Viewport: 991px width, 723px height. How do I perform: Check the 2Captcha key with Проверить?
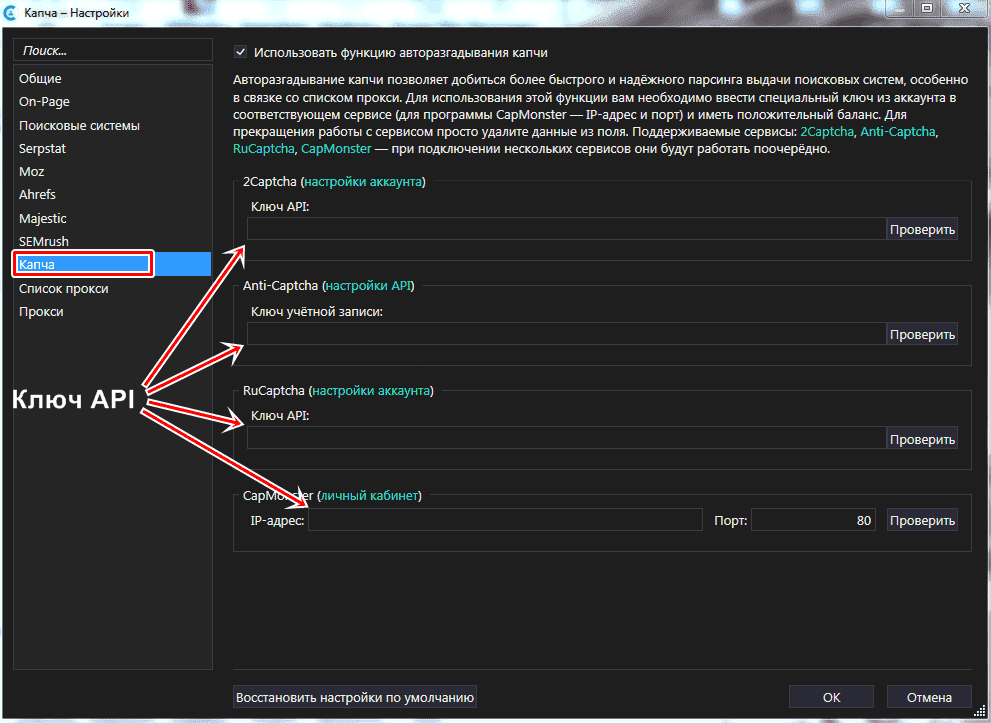[922, 229]
